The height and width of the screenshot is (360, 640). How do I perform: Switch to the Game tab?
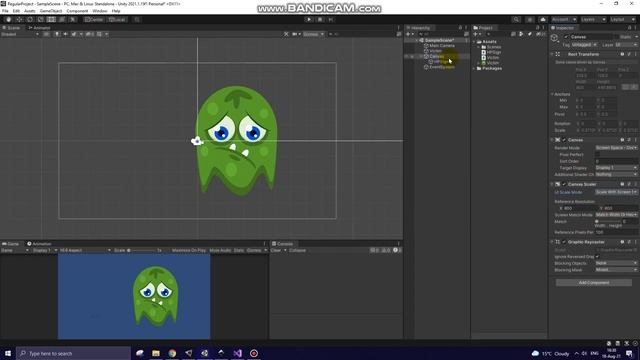[x=11, y=244]
